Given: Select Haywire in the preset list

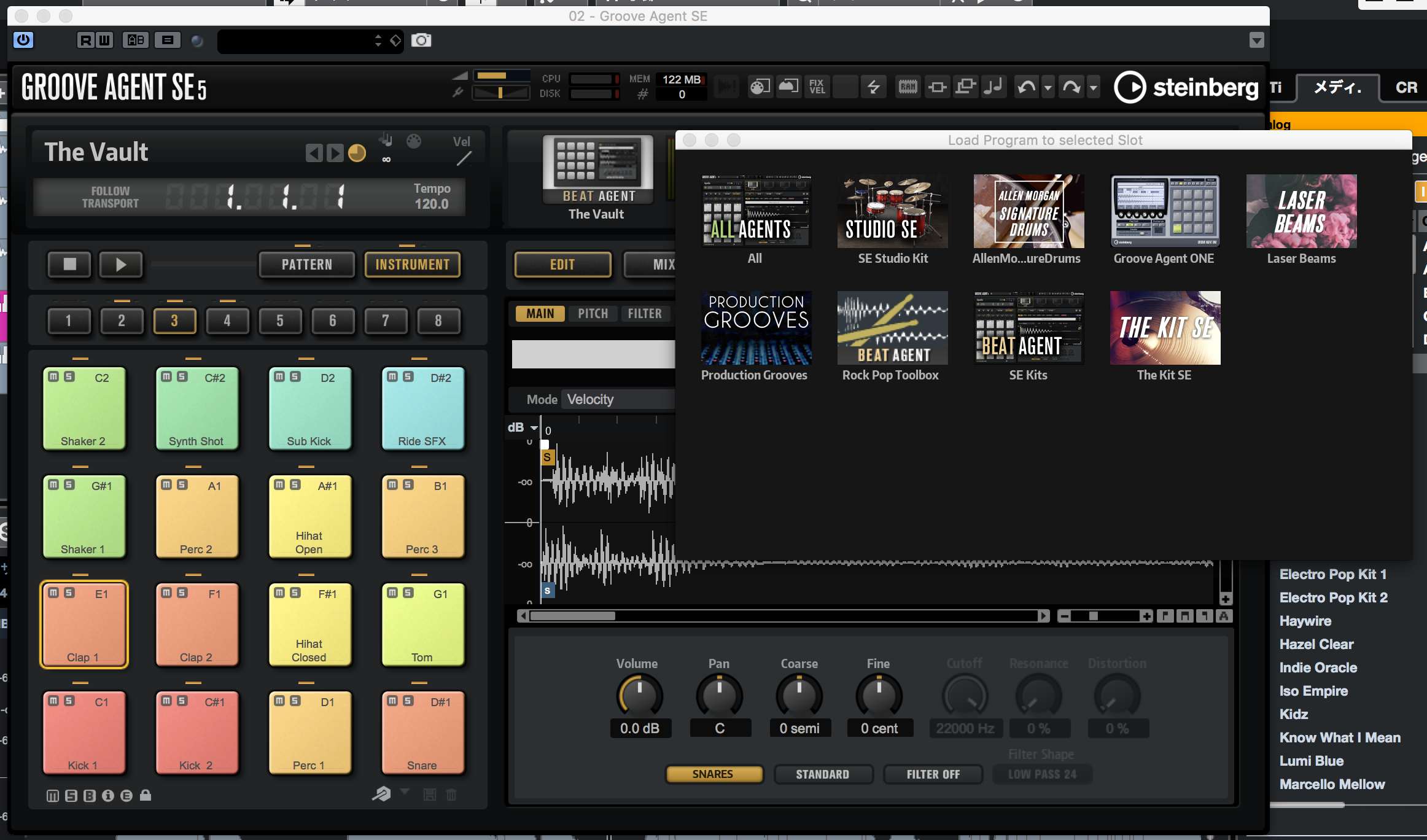Looking at the screenshot, I should click(1305, 621).
